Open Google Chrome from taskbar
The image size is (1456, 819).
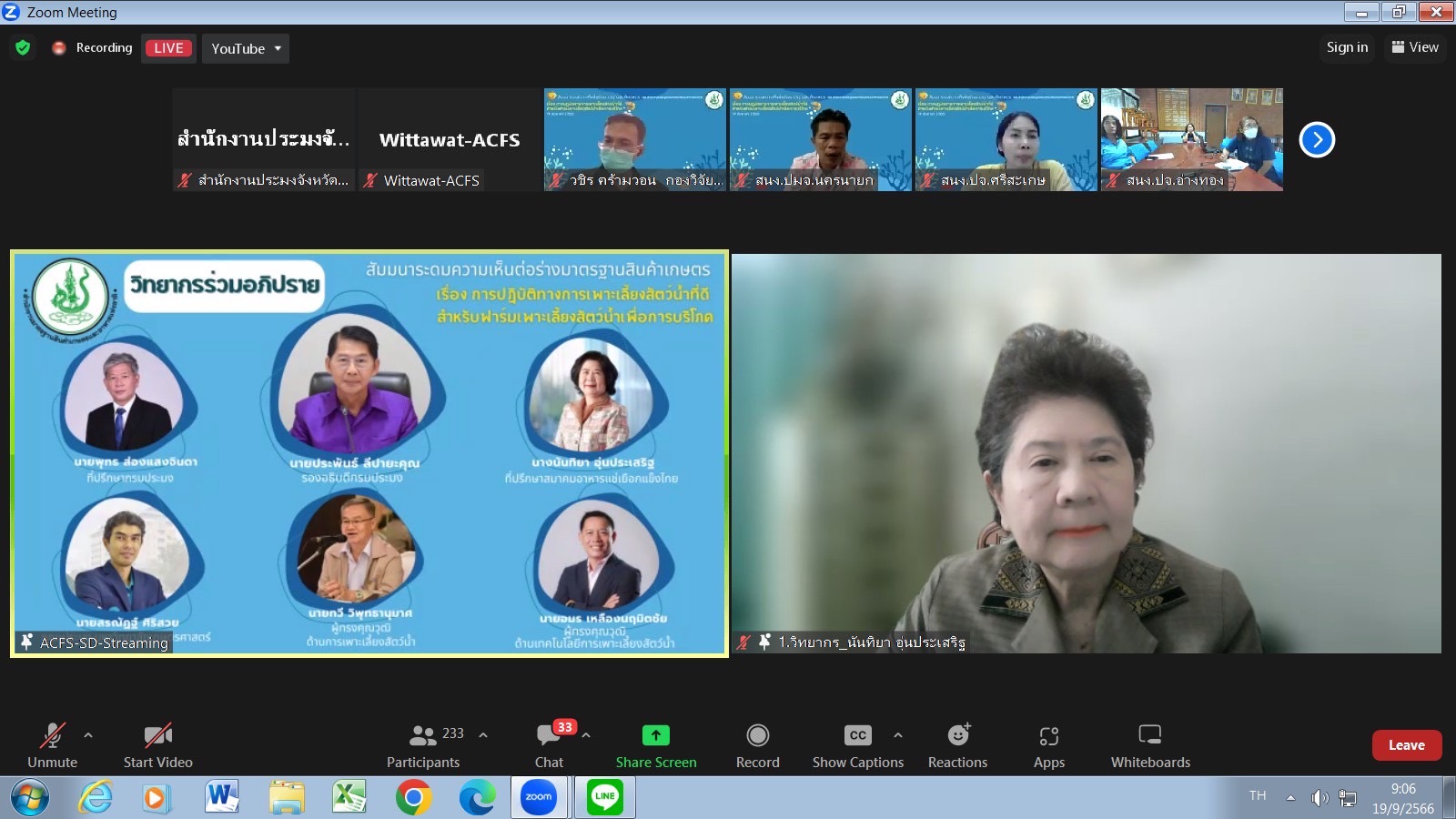413,798
